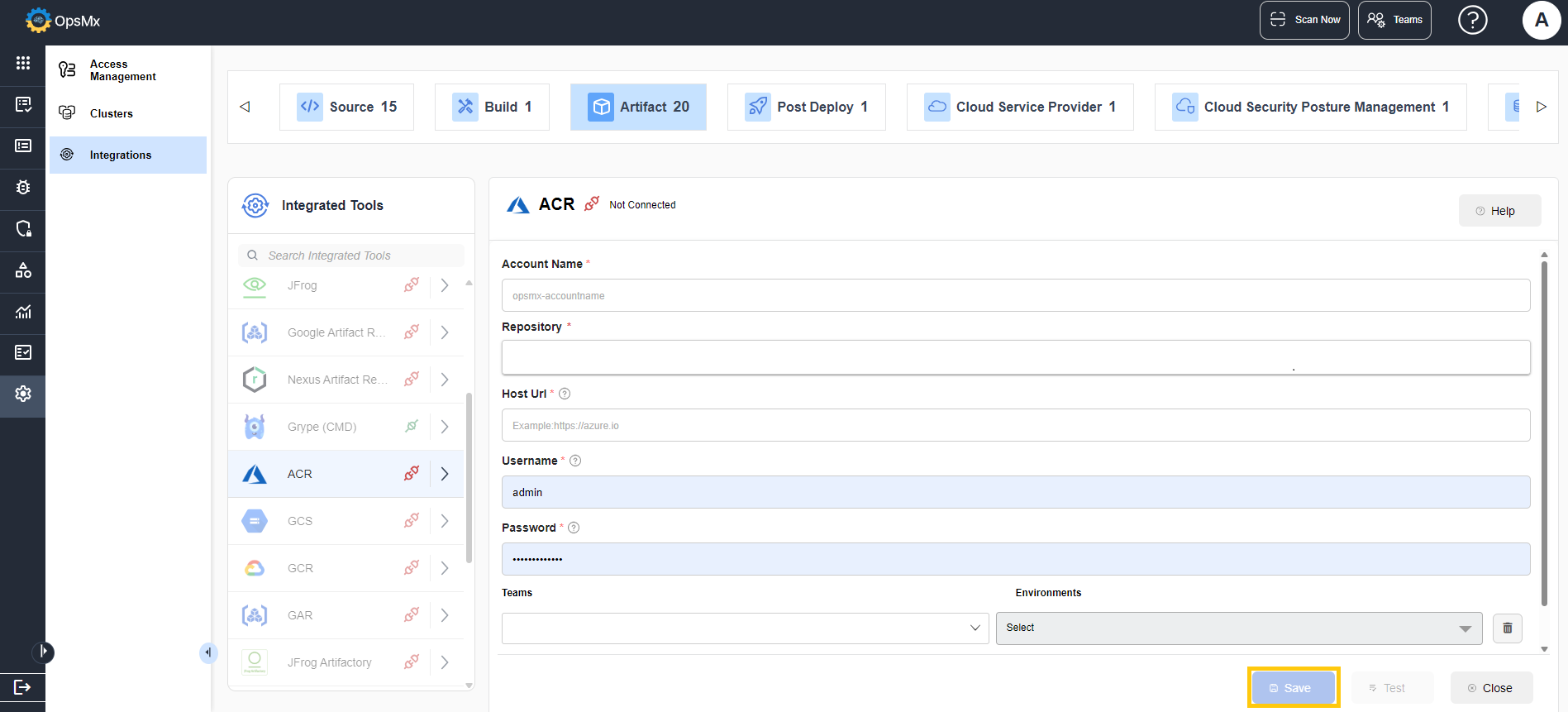
Task: Open user avatar A in top bar
Action: click(1541, 20)
